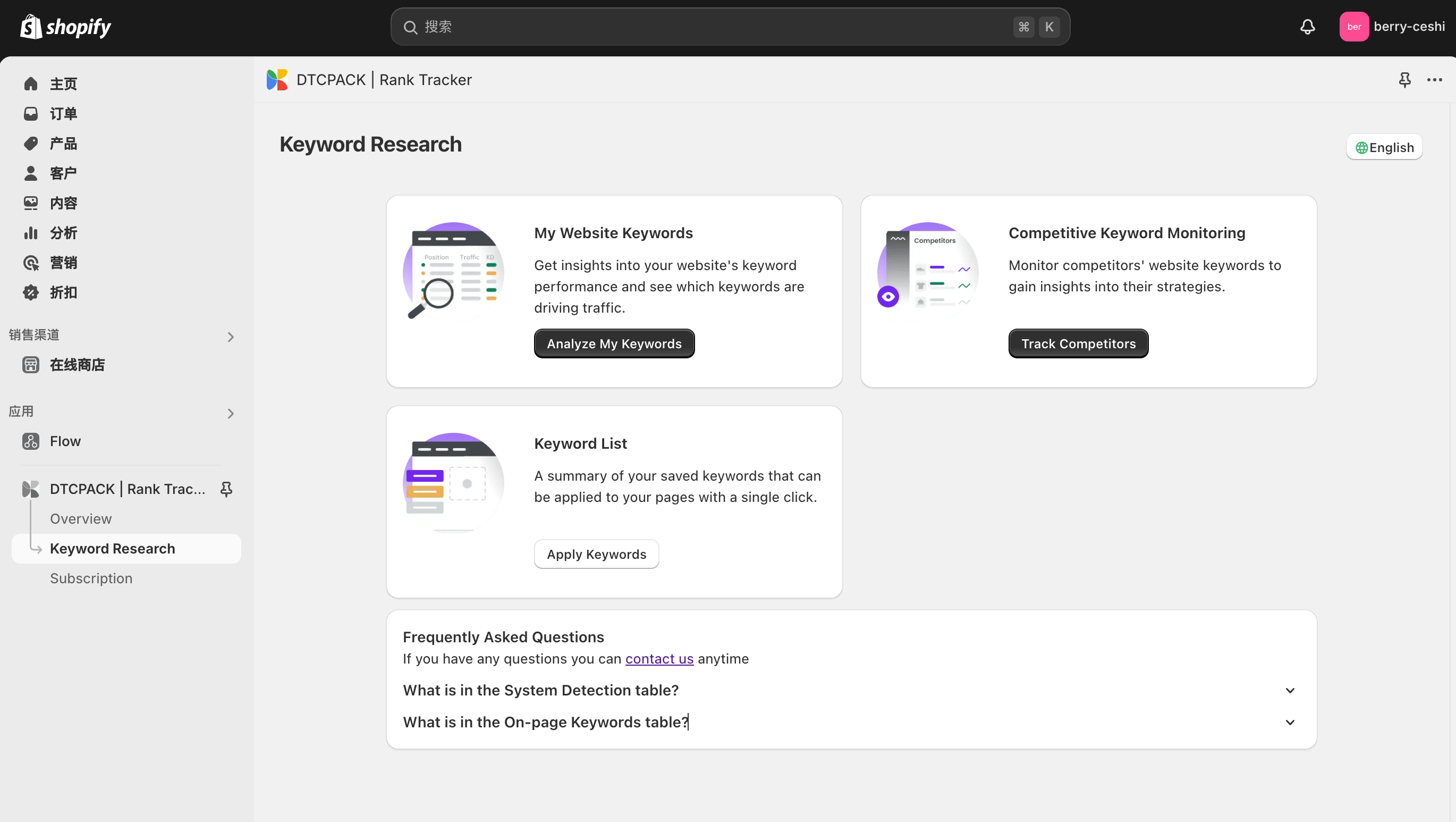The height and width of the screenshot is (822, 1456).
Task: Click the Shopify logo
Action: tap(65, 27)
